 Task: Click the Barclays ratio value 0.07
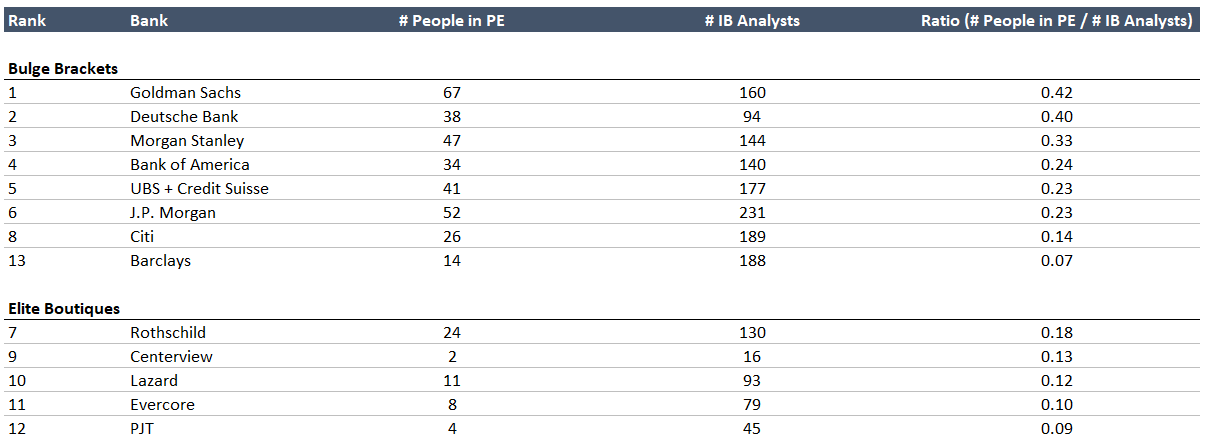[1056, 261]
